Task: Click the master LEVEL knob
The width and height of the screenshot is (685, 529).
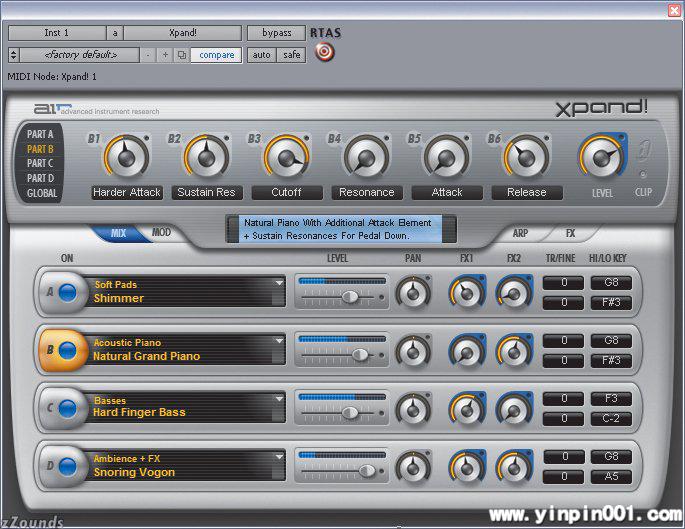Action: 601,156
